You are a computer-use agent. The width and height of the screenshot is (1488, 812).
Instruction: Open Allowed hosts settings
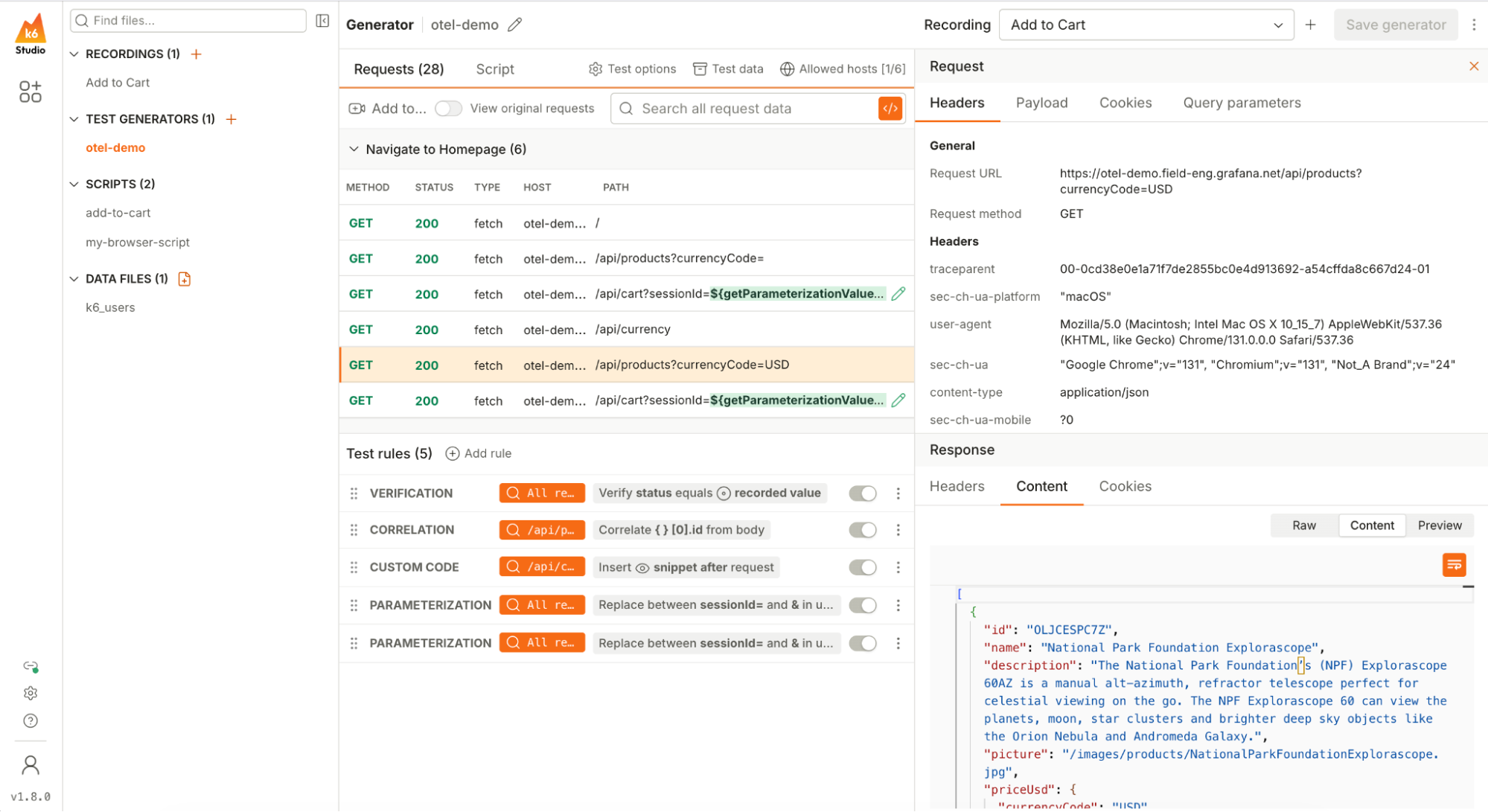(843, 68)
